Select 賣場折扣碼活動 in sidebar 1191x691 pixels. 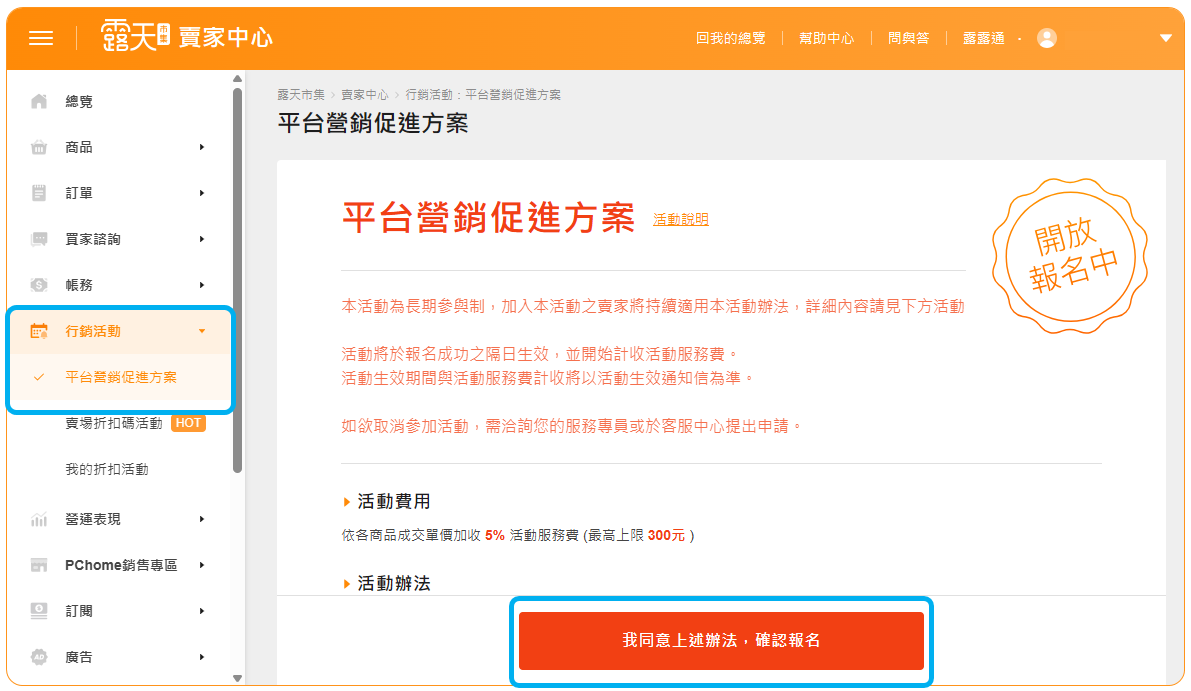tap(113, 423)
